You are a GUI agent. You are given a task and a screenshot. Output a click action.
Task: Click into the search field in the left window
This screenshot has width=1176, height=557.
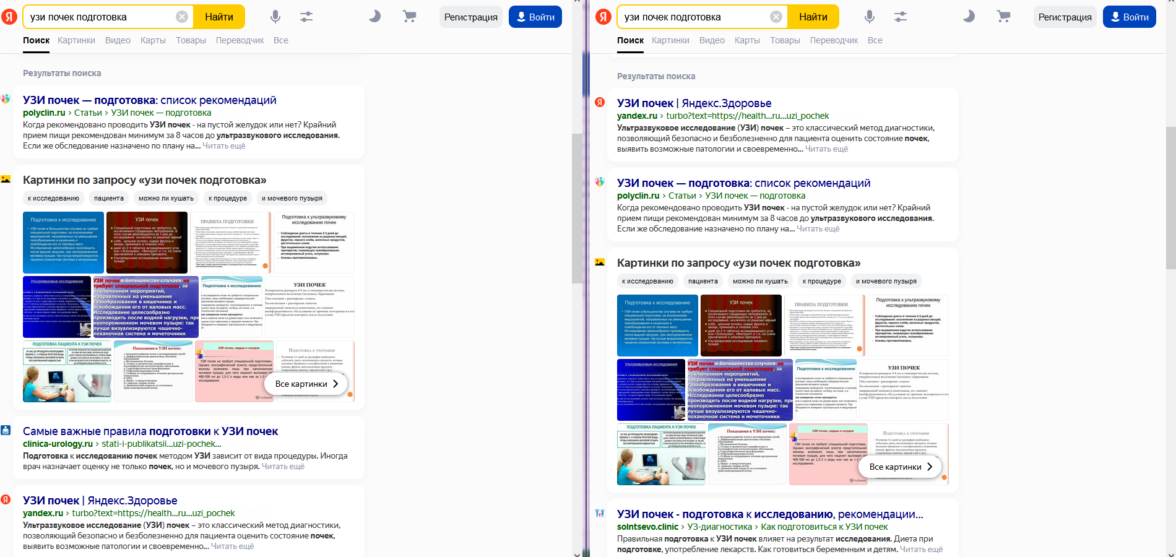pos(100,17)
